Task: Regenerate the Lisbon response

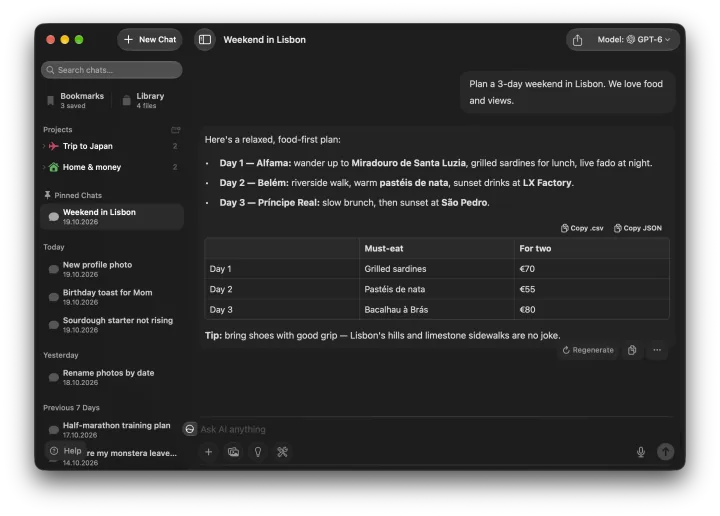Action: pyautogui.click(x=588, y=350)
